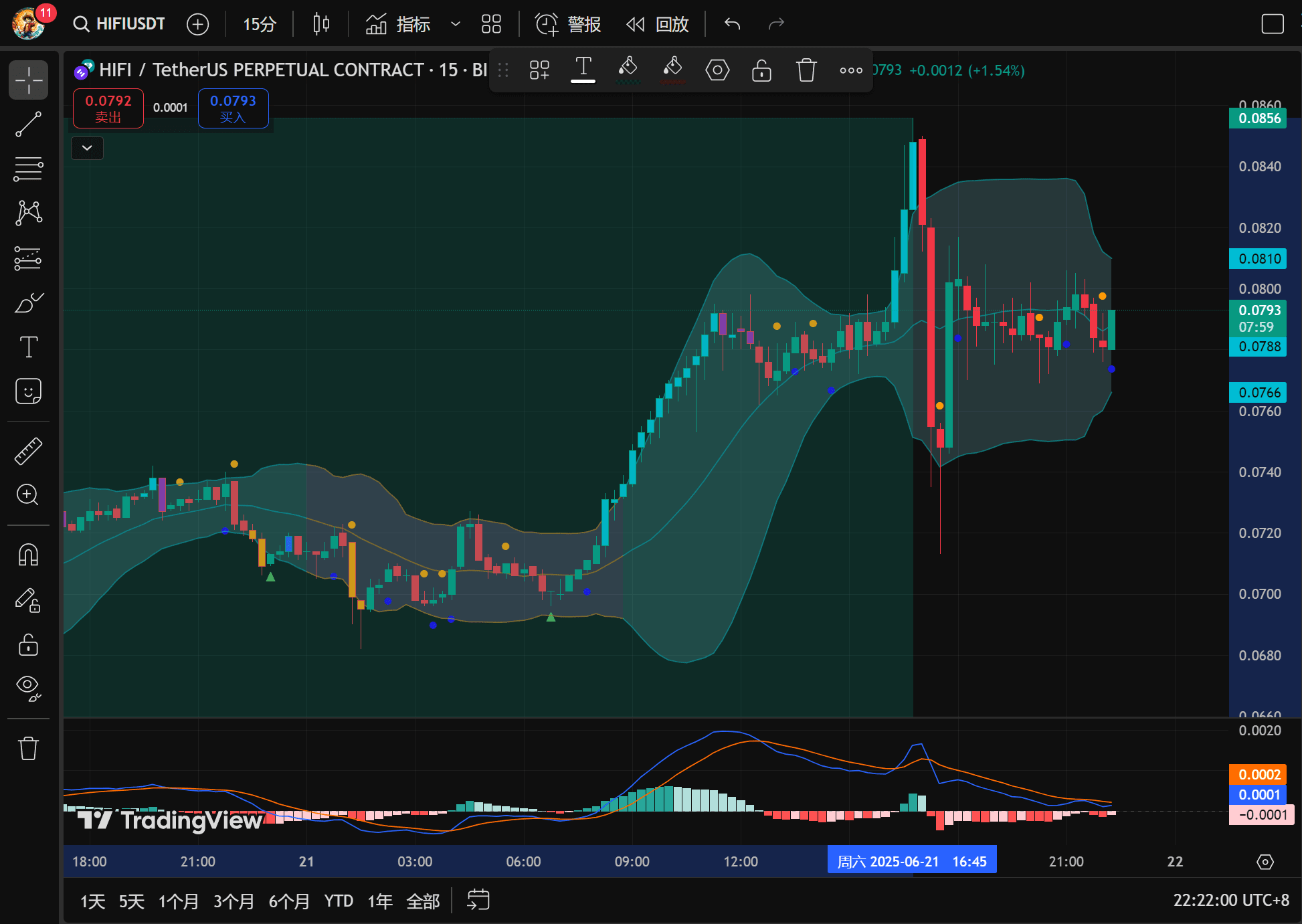The width and height of the screenshot is (1302, 924).
Task: Click the orange 0.0002 MACD value label
Action: click(x=1259, y=775)
